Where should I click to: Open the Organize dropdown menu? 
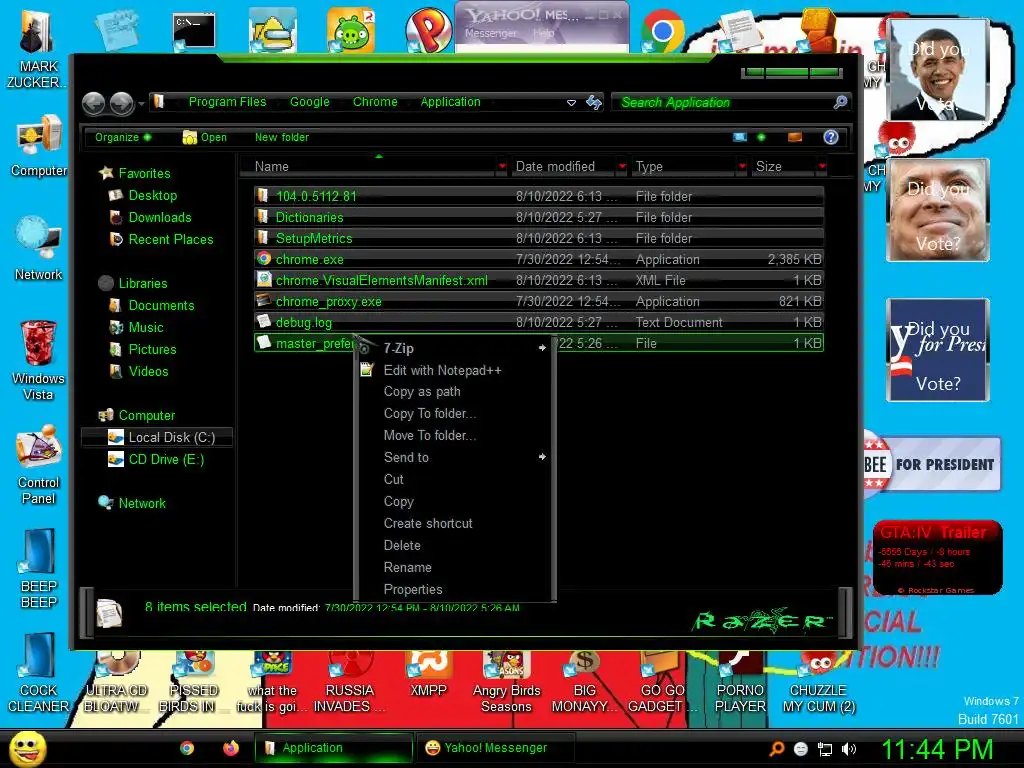122,137
